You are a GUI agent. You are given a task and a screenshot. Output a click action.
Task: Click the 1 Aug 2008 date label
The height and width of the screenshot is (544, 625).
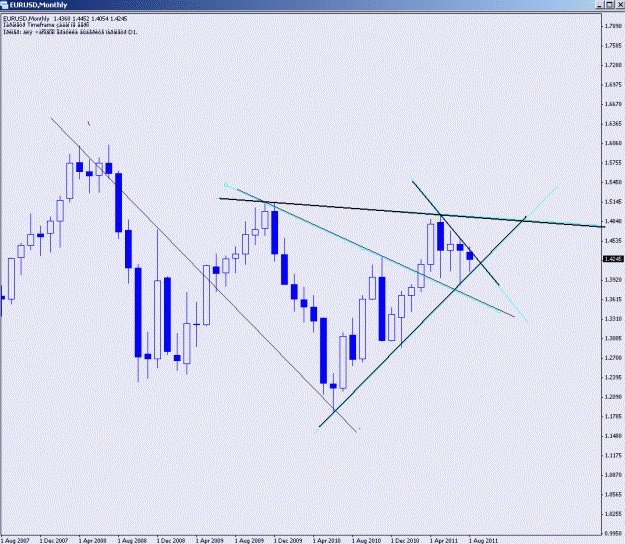[132, 541]
